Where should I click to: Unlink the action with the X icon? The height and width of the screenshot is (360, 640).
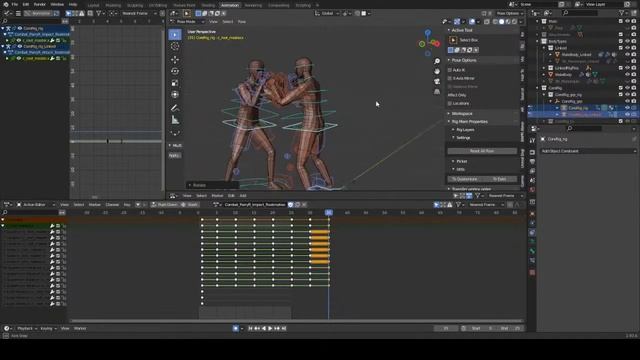point(304,204)
